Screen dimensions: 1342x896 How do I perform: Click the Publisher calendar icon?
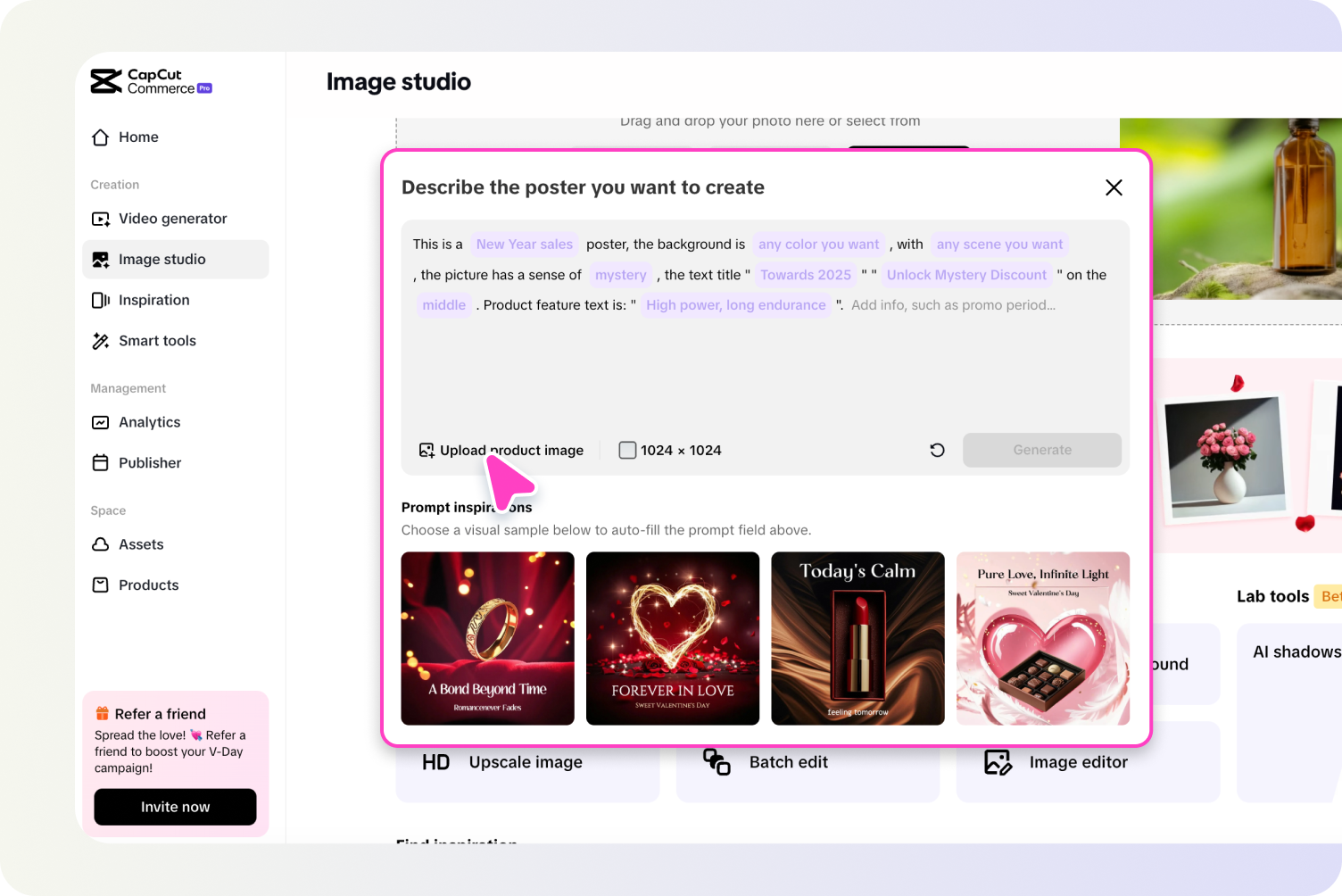click(101, 463)
